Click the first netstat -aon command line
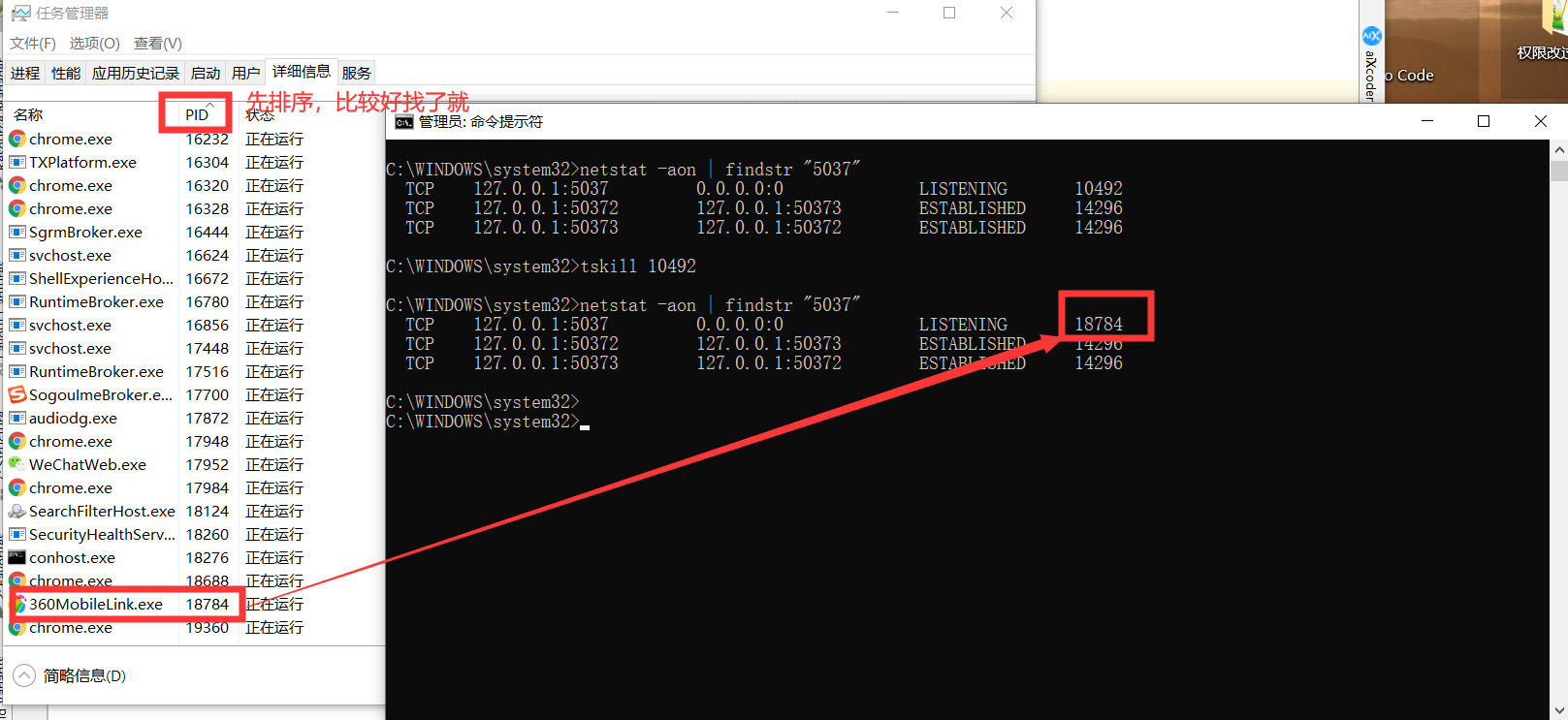 click(623, 169)
